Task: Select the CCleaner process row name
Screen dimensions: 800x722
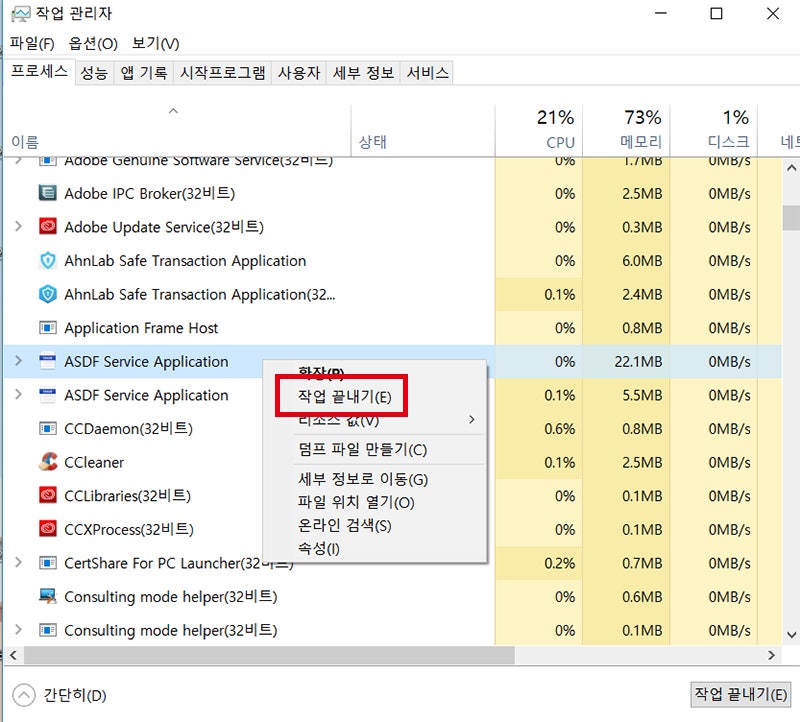Action: [x=94, y=462]
